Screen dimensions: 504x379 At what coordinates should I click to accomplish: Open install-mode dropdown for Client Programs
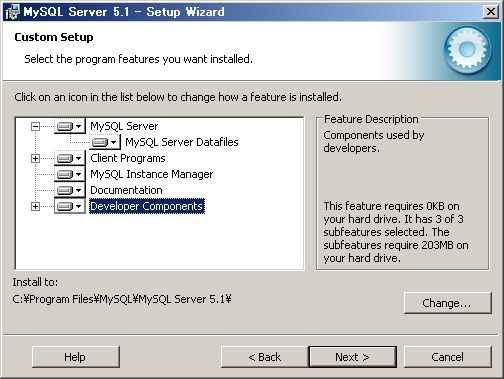pos(70,158)
